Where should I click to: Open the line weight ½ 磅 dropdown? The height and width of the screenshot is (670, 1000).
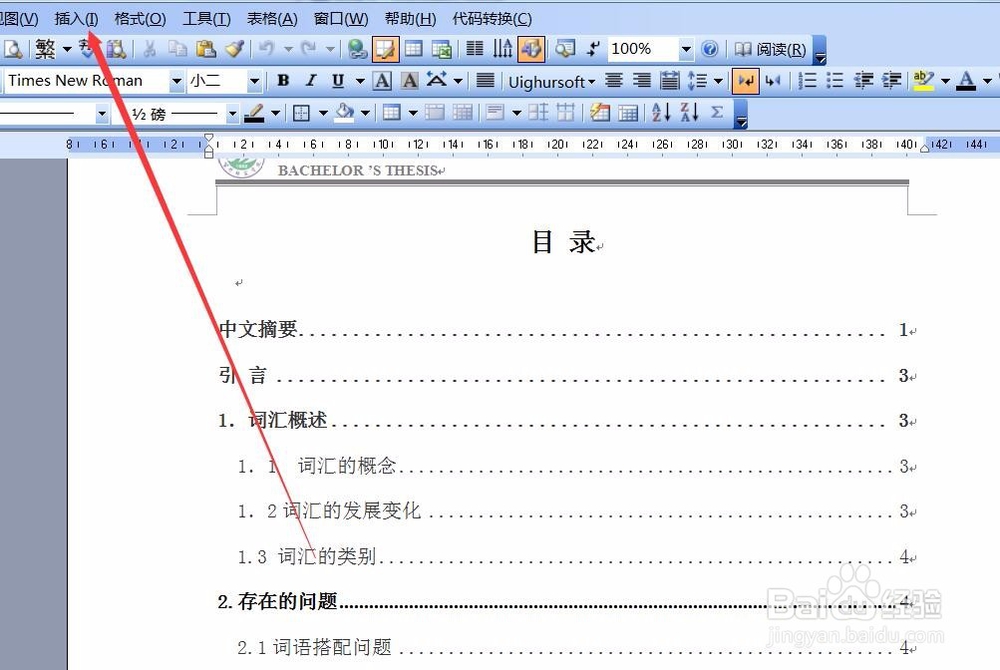click(232, 114)
